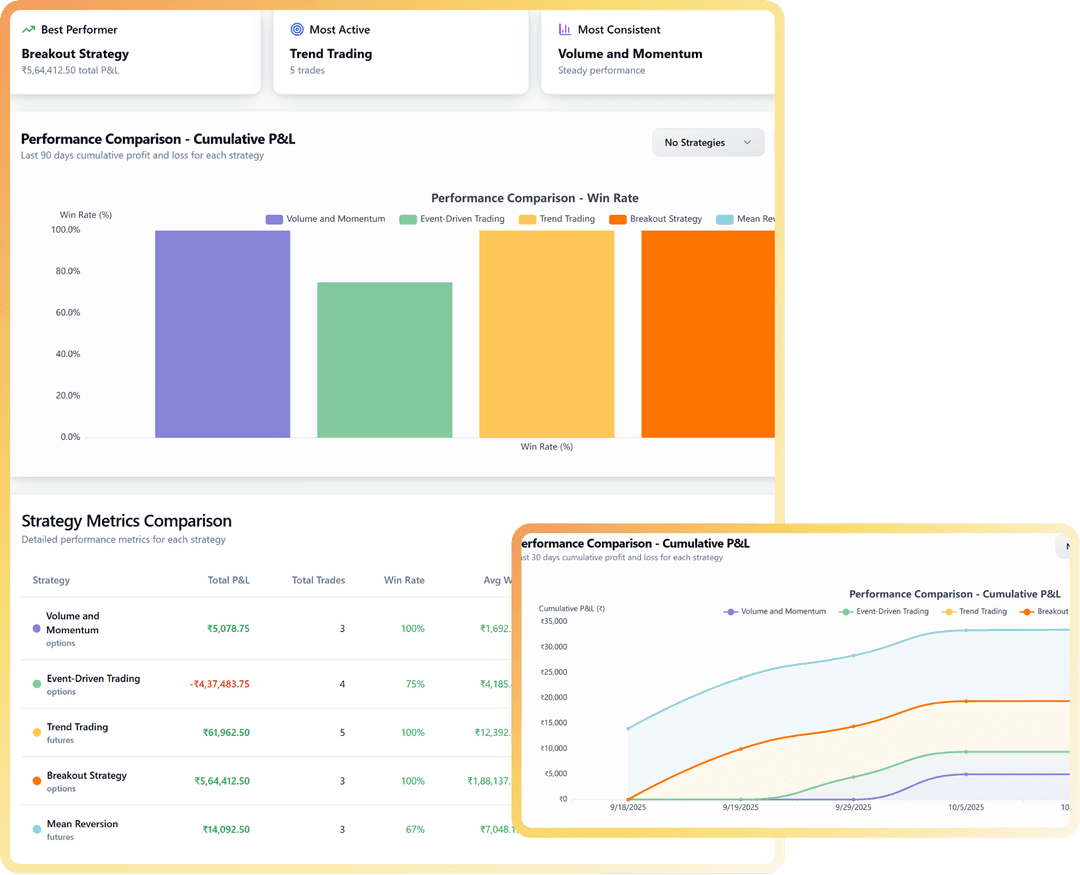Click the green dot beside Event-Driven Trading row
The height and width of the screenshot is (875, 1080).
point(37,685)
